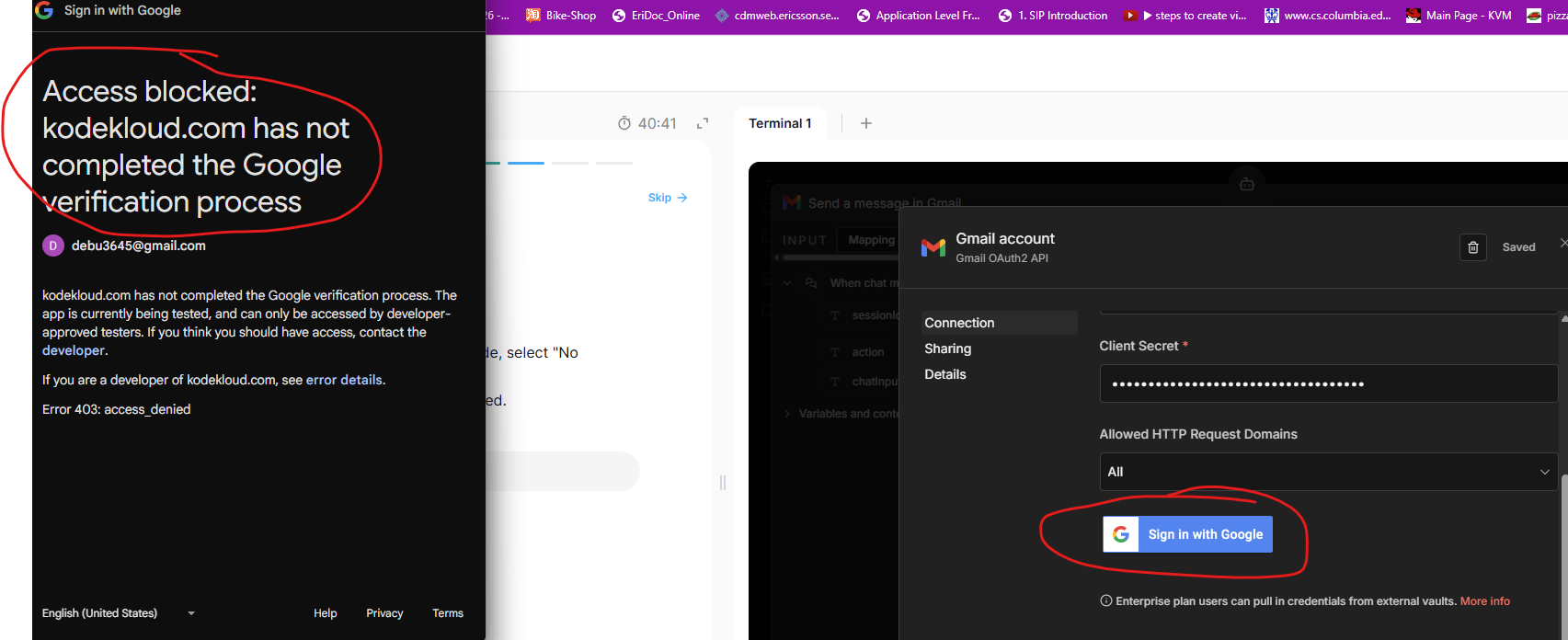
Task: Open Google Help link
Action: coord(326,613)
